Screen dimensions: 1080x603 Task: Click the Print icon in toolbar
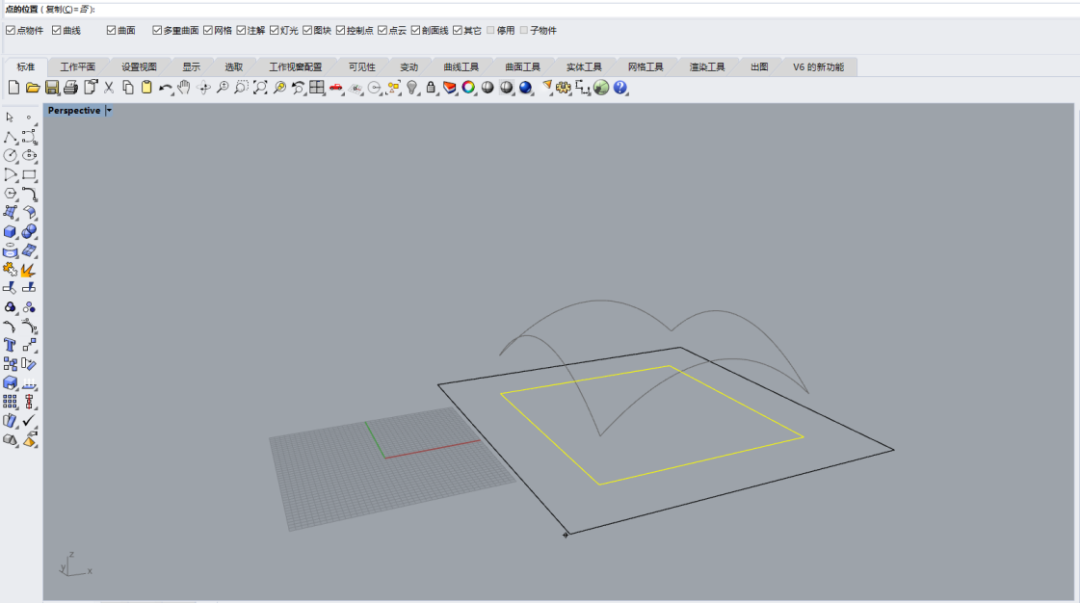71,88
